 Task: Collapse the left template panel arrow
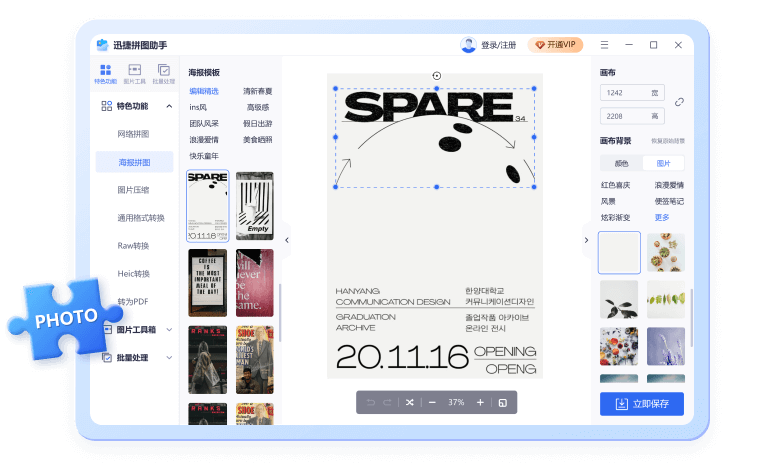point(287,240)
